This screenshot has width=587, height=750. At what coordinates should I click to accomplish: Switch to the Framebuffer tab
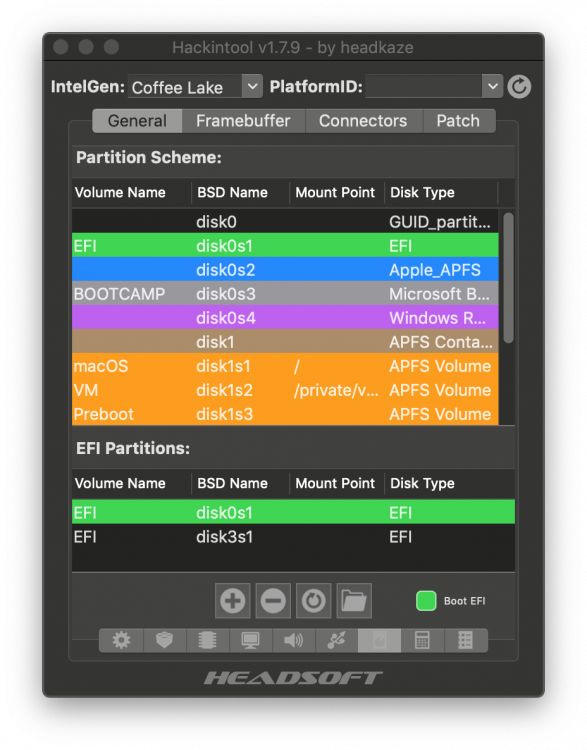coord(243,121)
